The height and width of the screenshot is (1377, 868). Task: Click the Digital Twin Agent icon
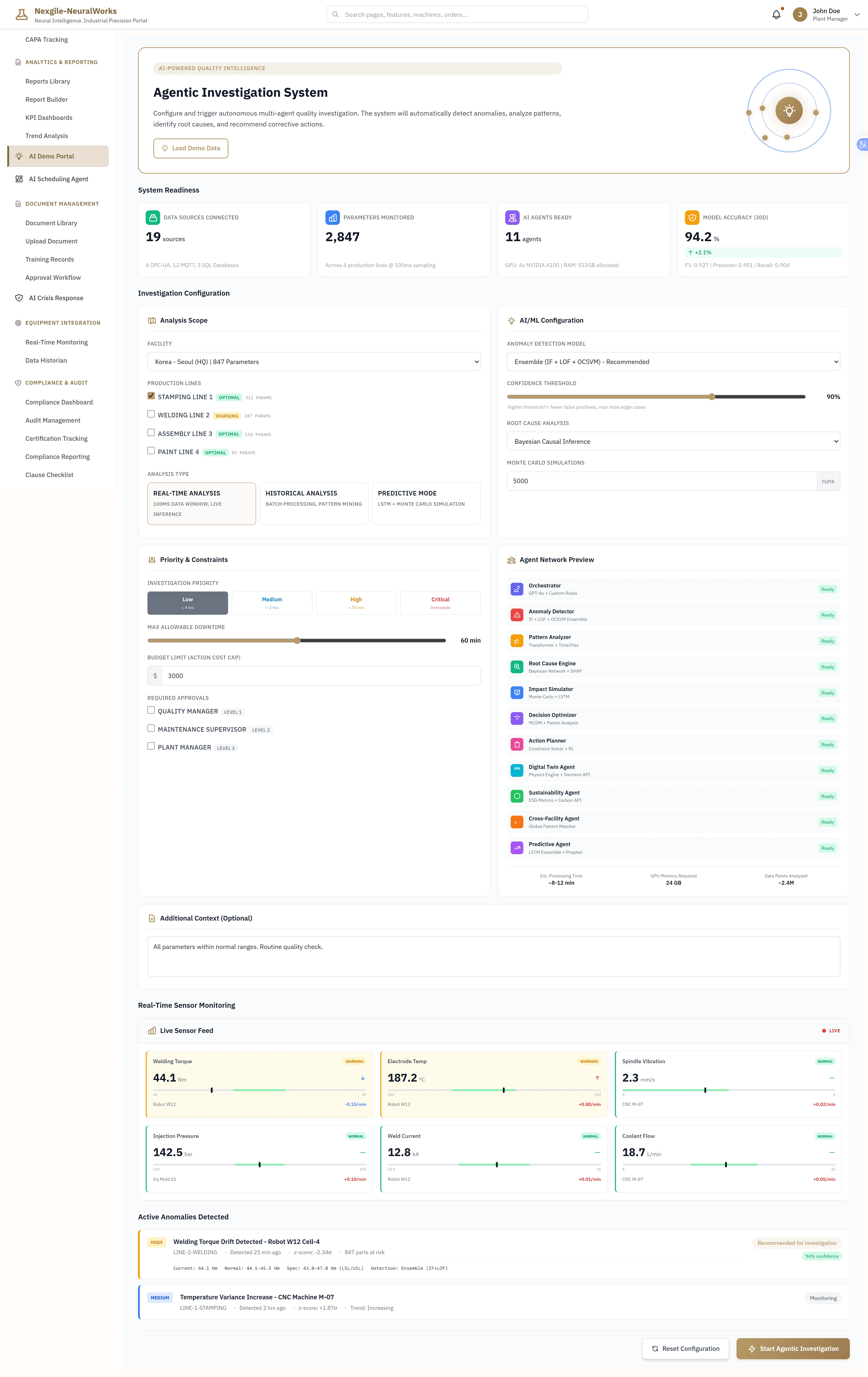[517, 770]
